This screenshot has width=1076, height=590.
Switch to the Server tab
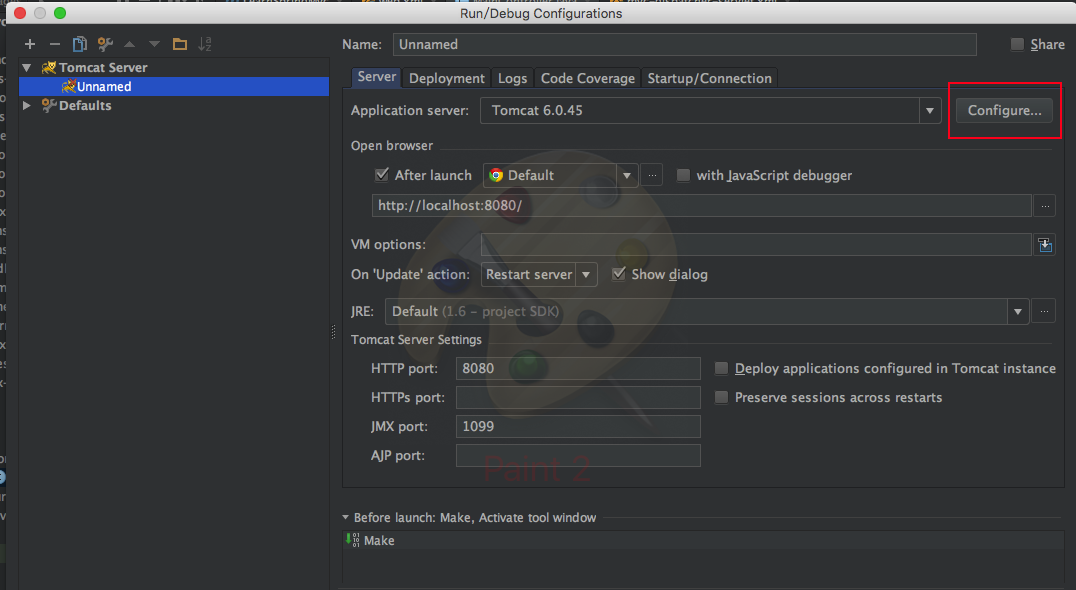tap(376, 77)
